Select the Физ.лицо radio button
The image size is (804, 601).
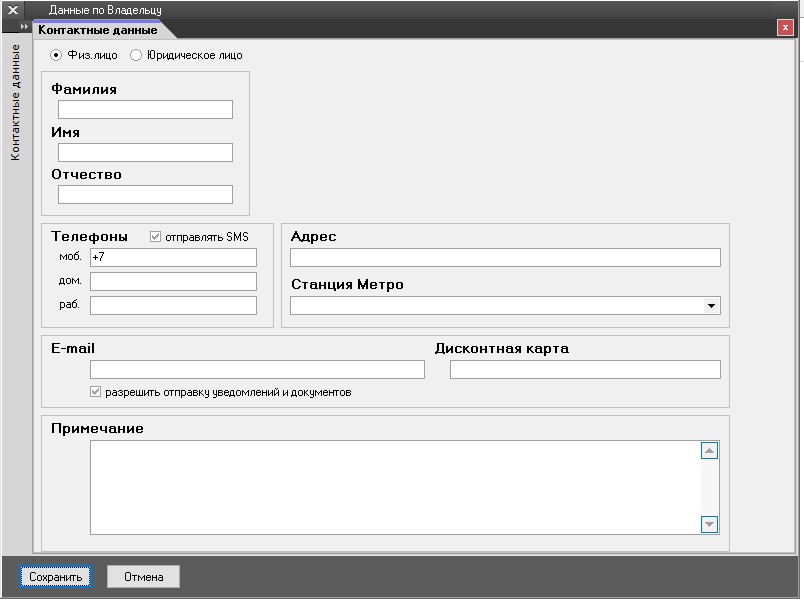point(56,55)
